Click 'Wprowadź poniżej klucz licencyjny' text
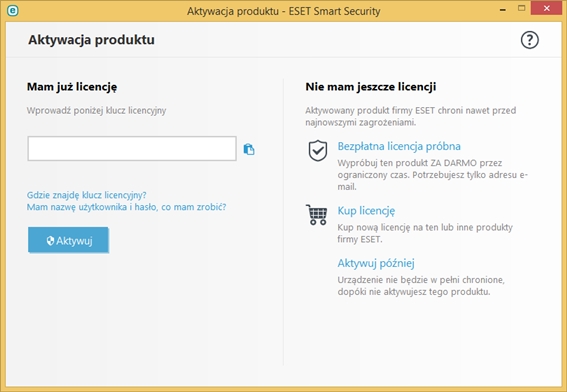The width and height of the screenshot is (567, 392). tap(96, 111)
